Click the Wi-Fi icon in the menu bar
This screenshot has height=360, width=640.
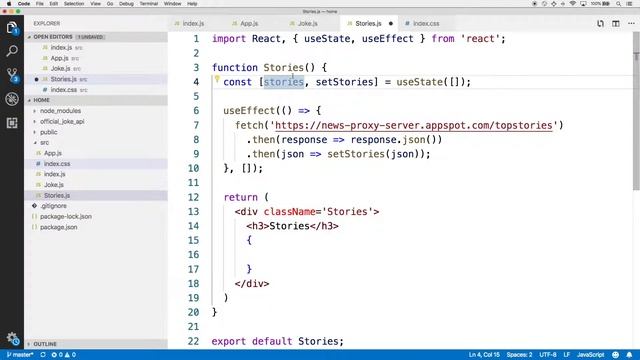[x=573, y=4]
